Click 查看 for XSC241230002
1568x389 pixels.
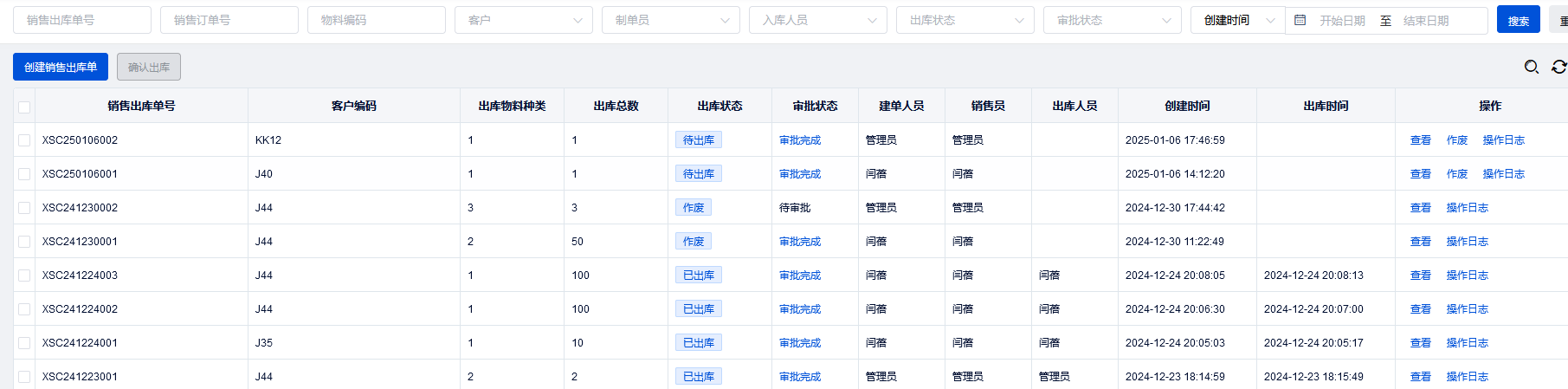1421,208
